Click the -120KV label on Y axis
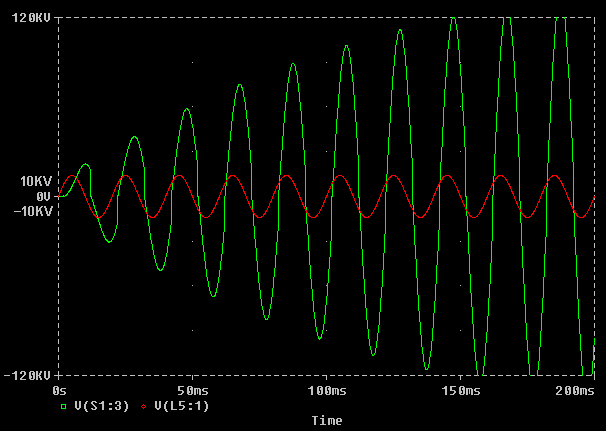Screen dimensions: 606x431 [x=30, y=375]
